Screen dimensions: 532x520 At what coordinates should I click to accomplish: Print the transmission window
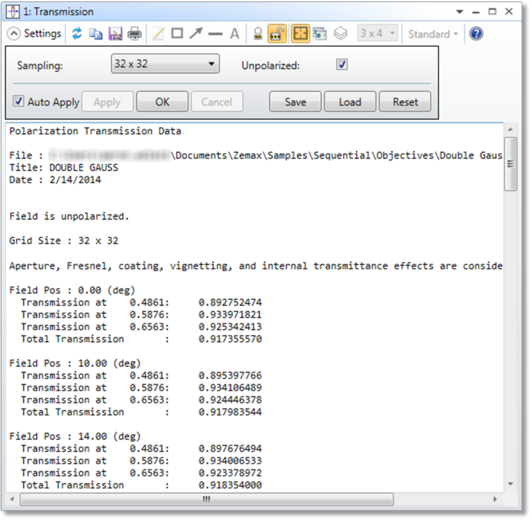click(x=135, y=34)
